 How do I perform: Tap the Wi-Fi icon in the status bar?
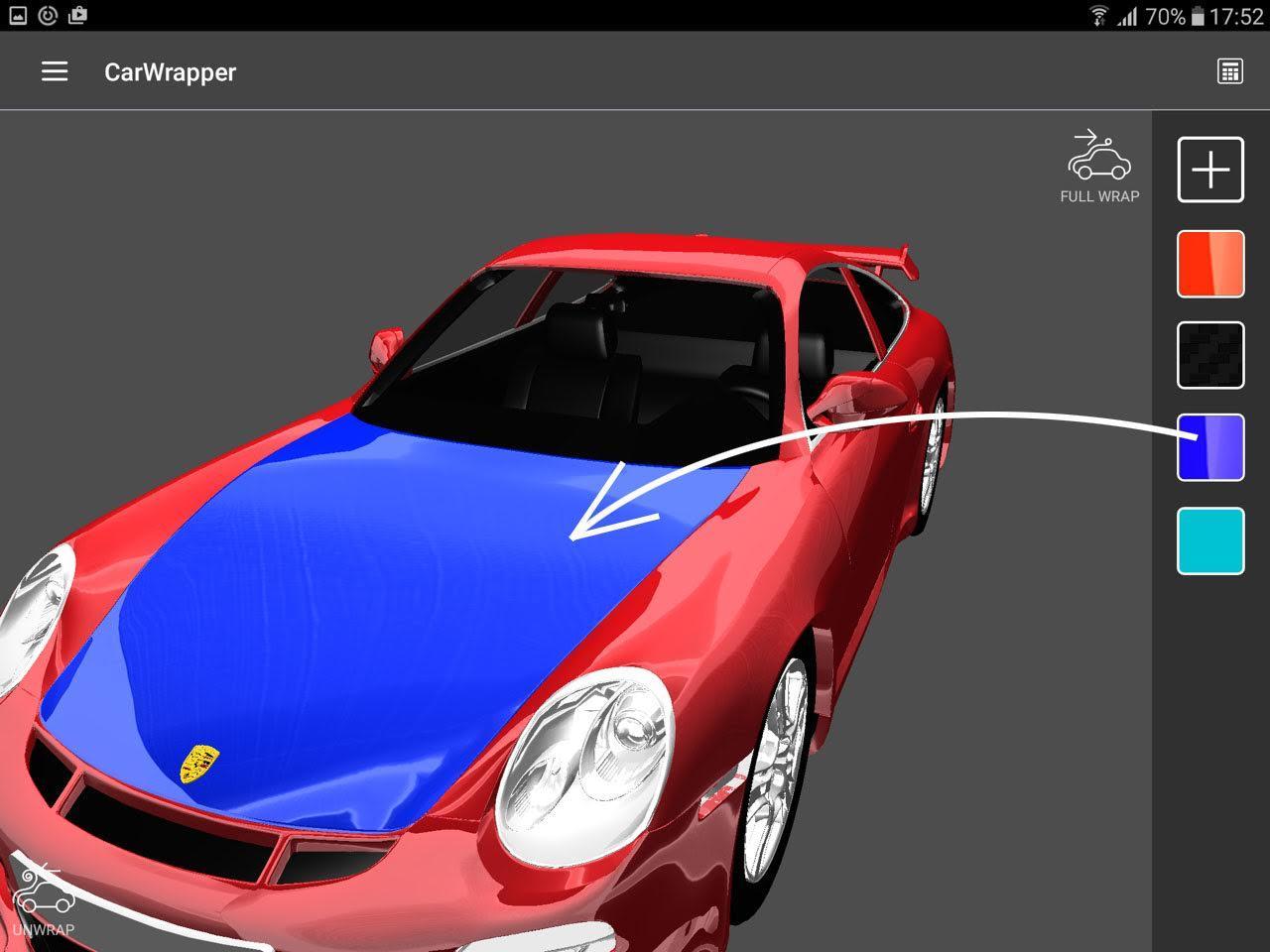1097,16
